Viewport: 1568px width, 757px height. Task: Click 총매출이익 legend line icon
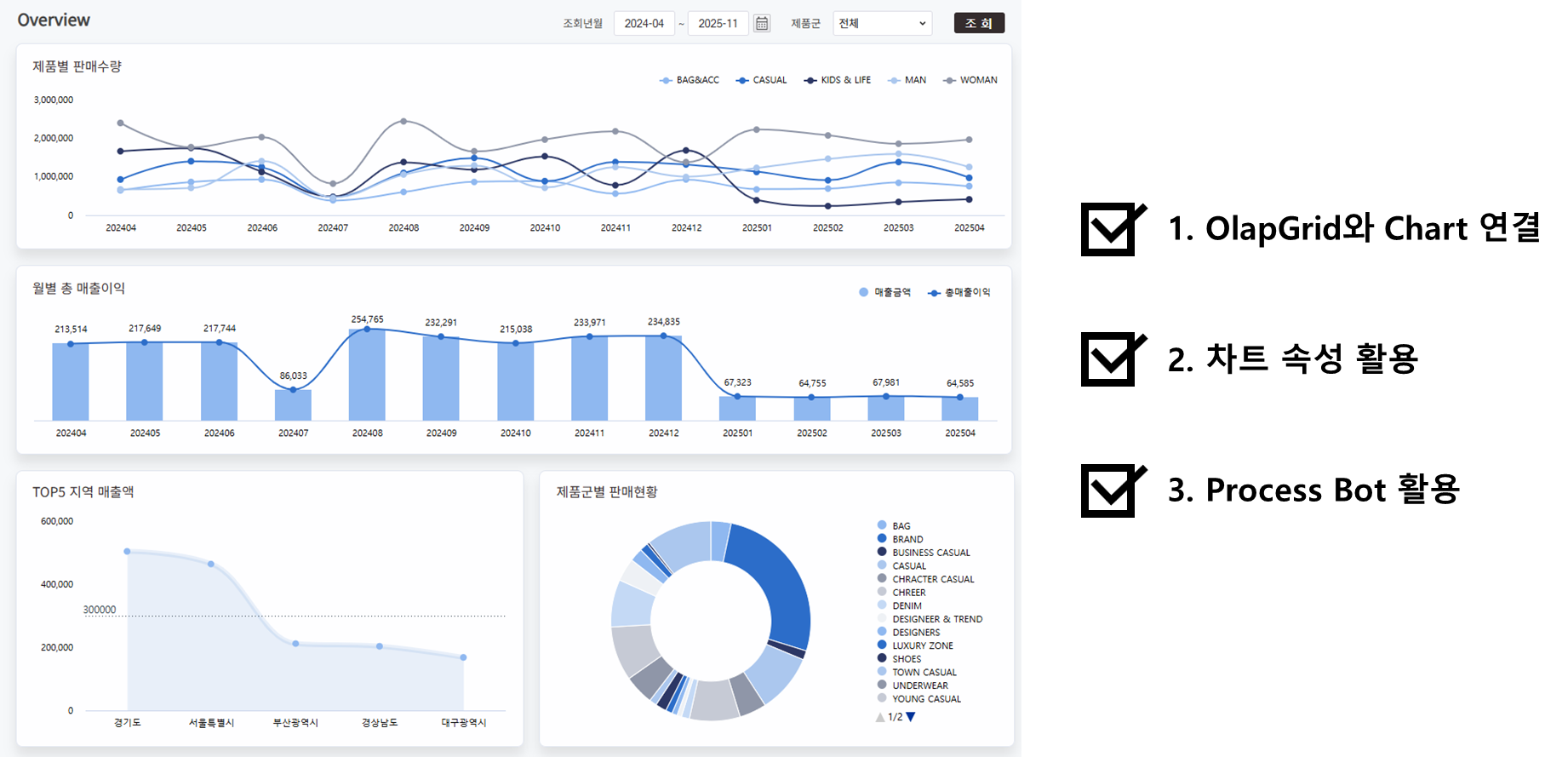pos(934,293)
